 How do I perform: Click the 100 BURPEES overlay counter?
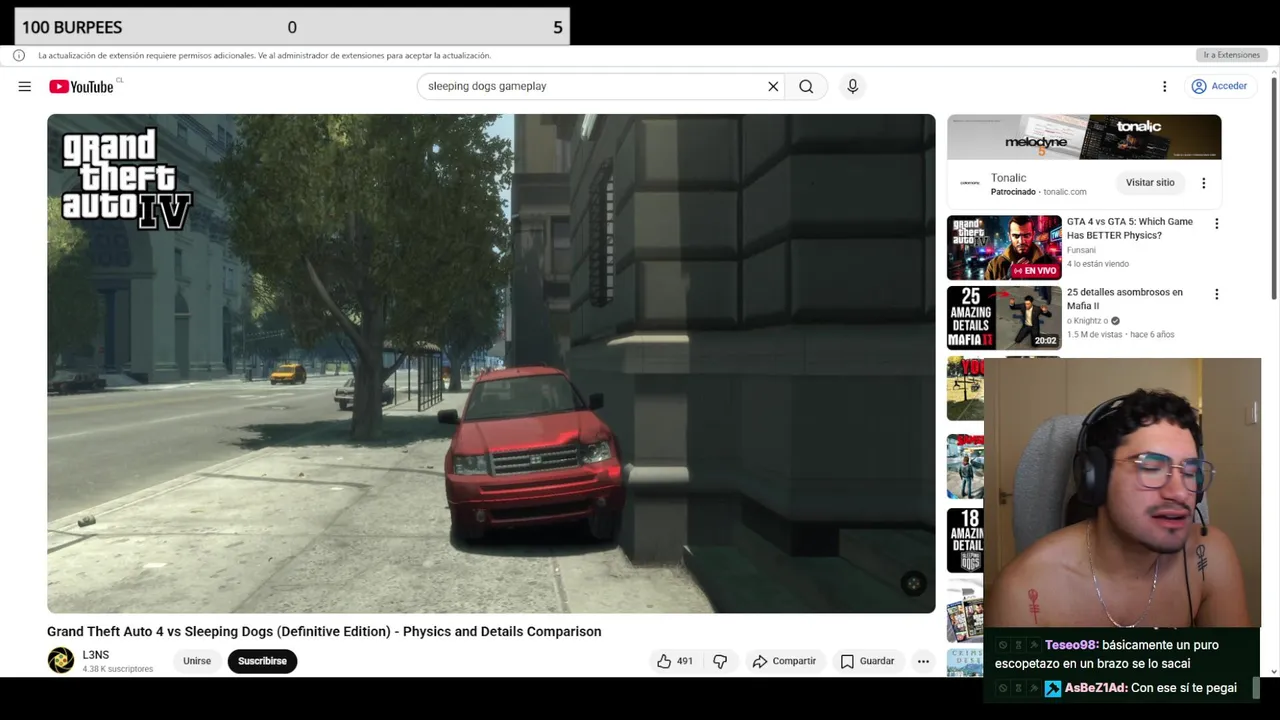(x=292, y=27)
